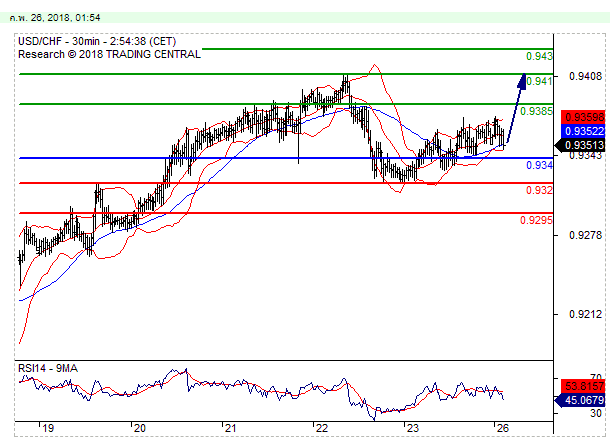Click the RSI axis value 30
The width and height of the screenshot is (610, 440).
click(x=596, y=413)
